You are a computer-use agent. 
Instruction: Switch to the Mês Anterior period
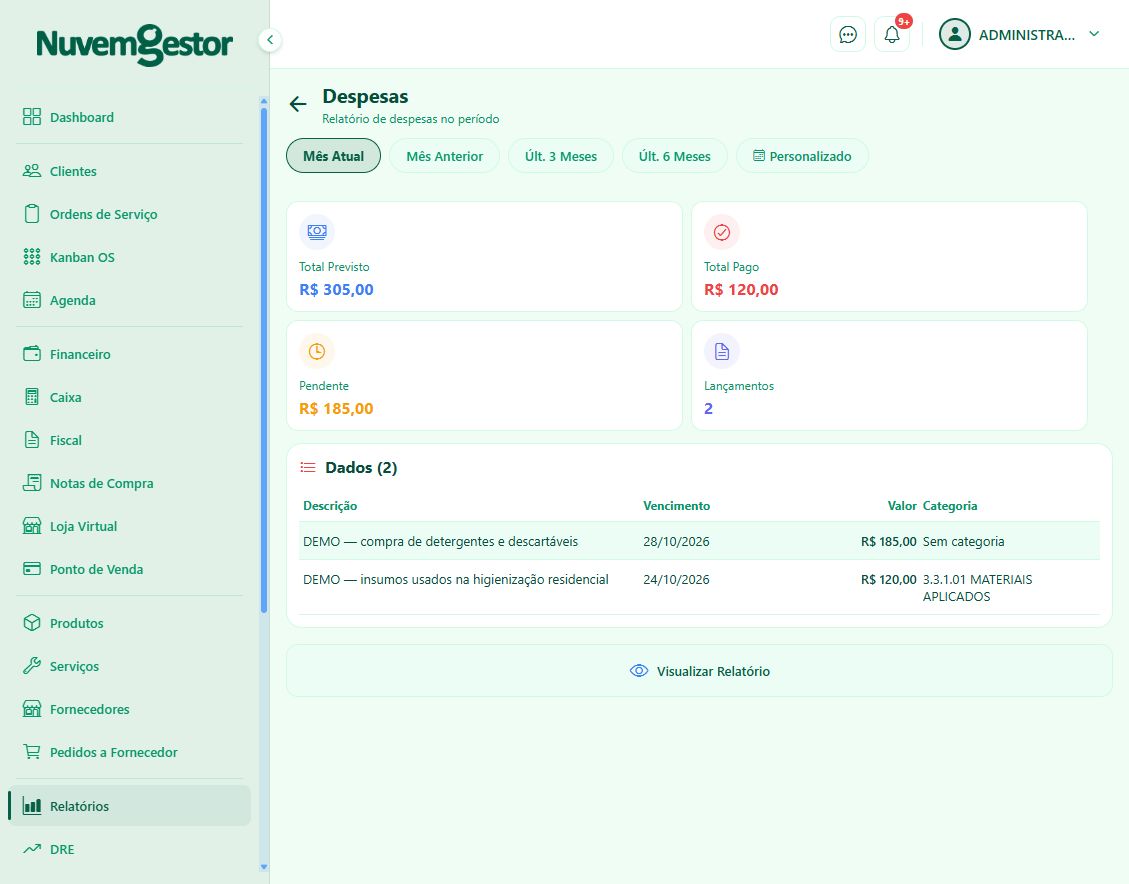(444, 156)
